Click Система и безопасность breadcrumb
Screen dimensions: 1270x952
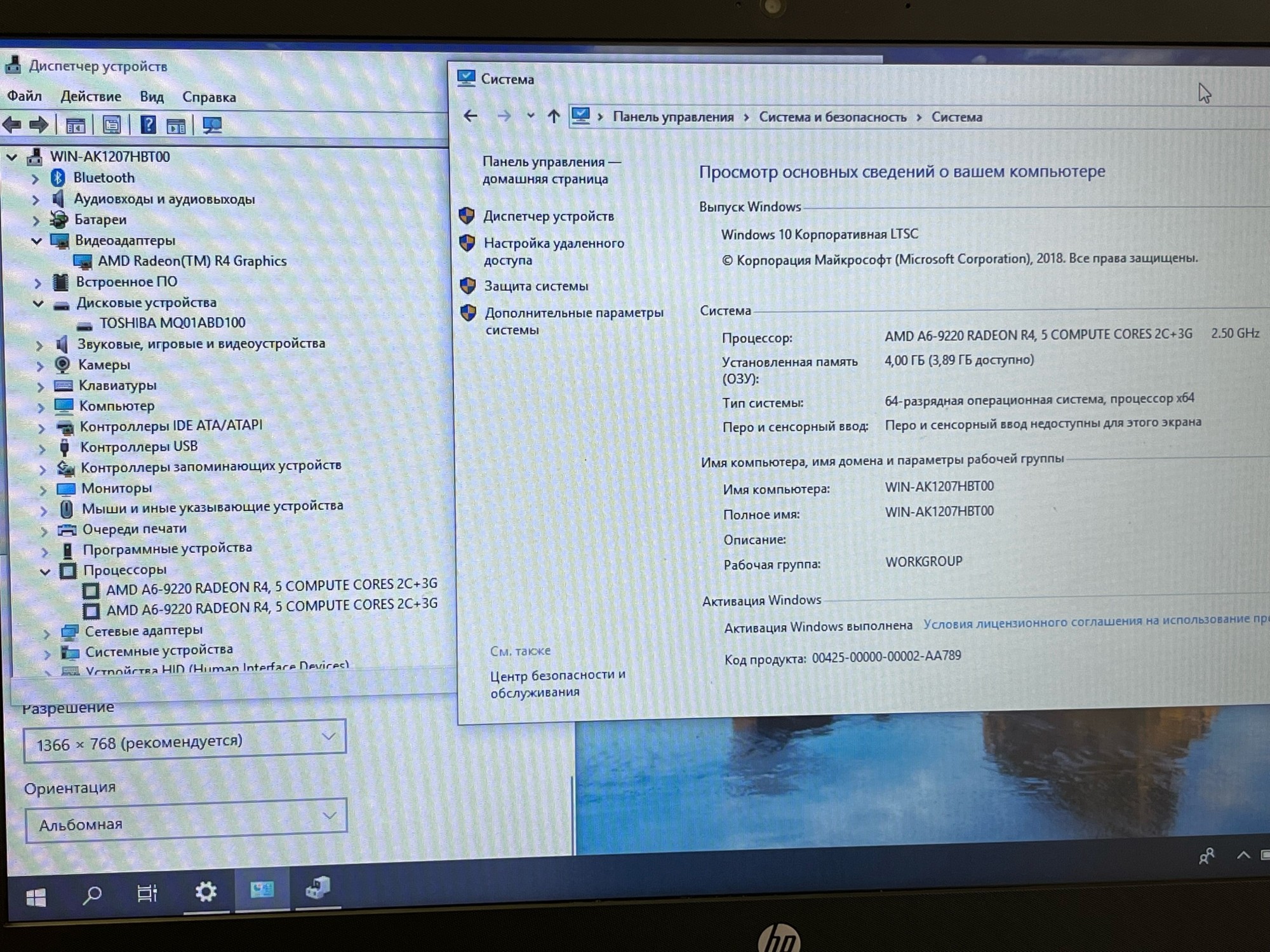pyautogui.click(x=832, y=117)
